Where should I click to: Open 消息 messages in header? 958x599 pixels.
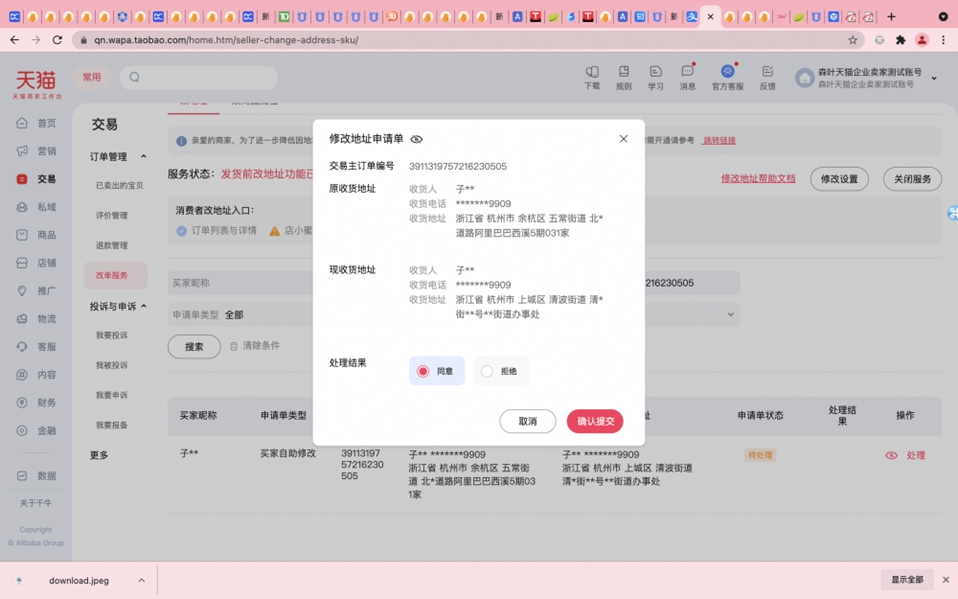click(688, 78)
